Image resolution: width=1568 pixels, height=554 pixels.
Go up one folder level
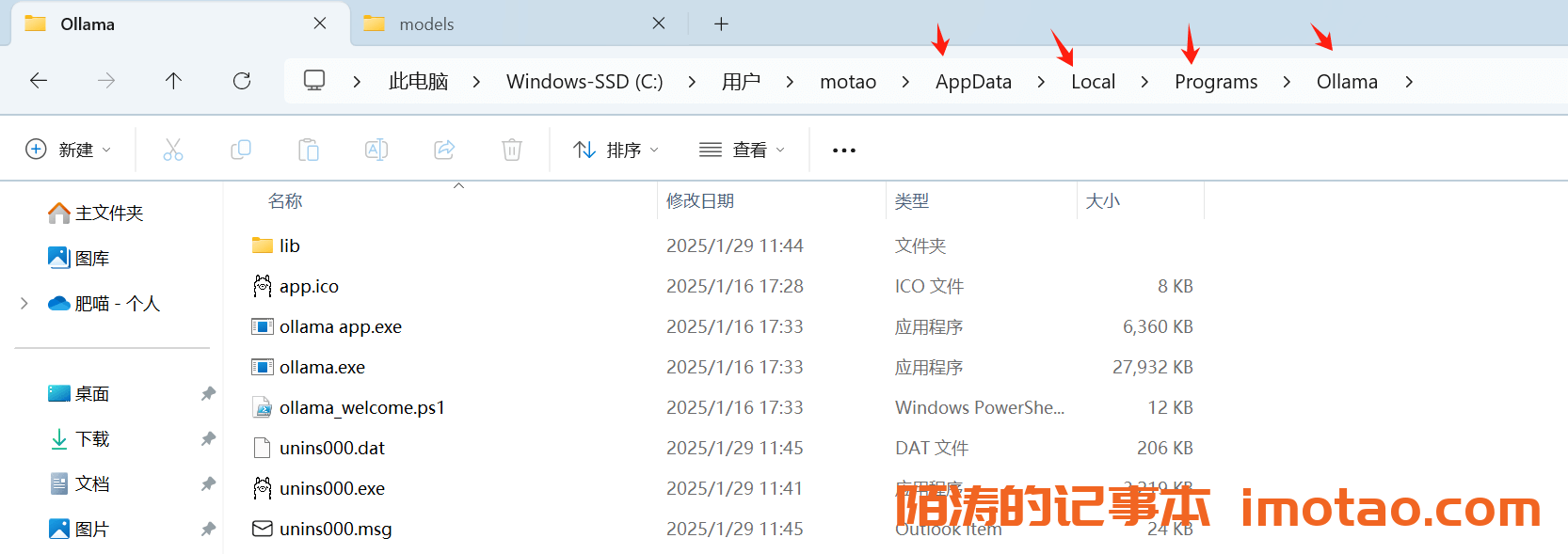pyautogui.click(x=173, y=81)
